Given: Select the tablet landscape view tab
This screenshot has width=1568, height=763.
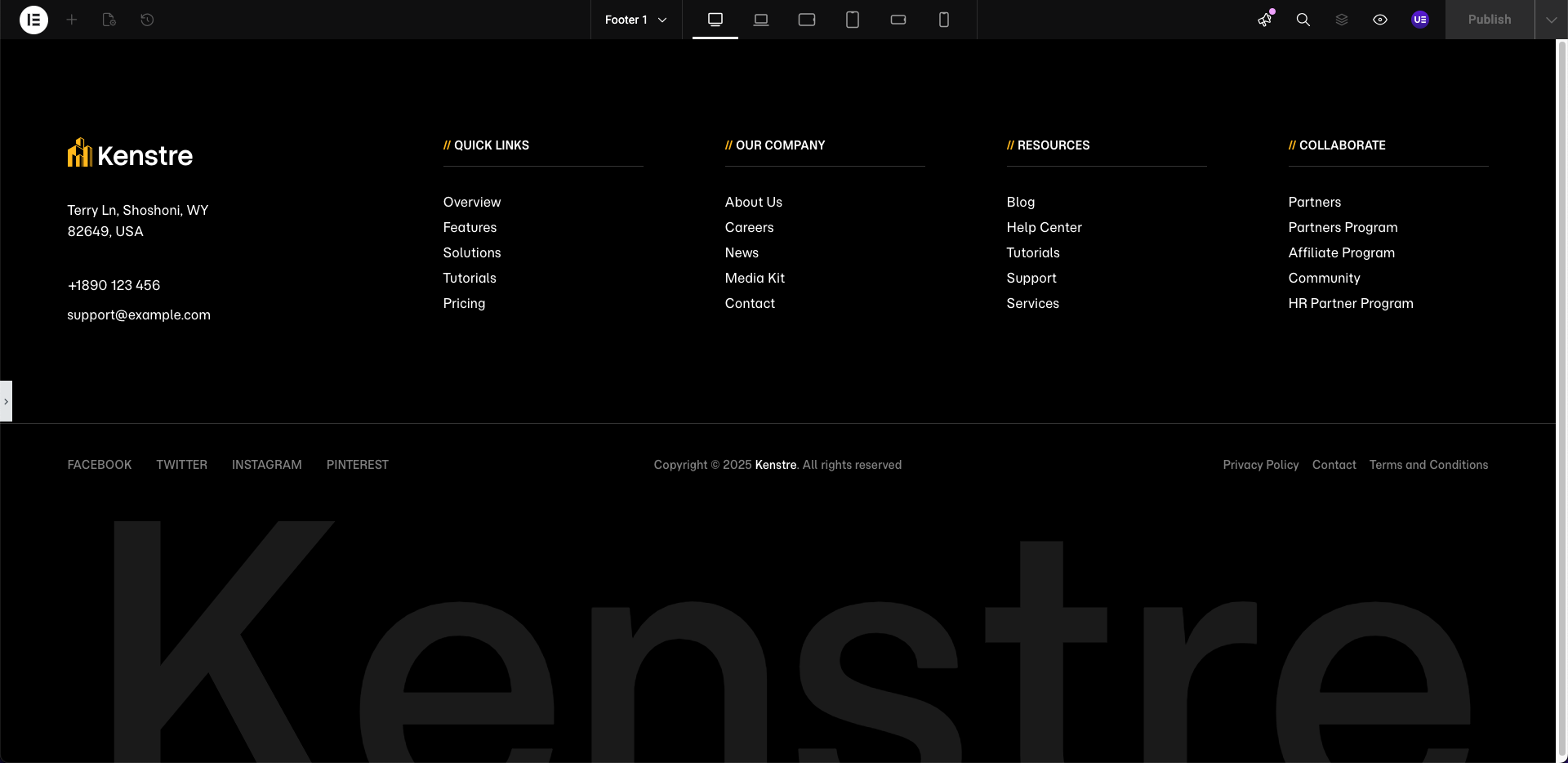Looking at the screenshot, I should pyautogui.click(x=807, y=20).
